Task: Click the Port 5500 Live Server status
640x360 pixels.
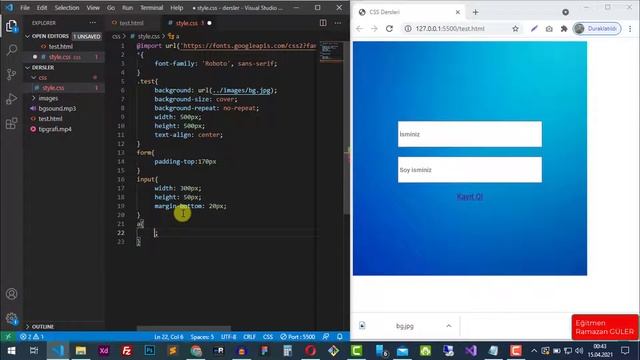Action: click(x=298, y=337)
